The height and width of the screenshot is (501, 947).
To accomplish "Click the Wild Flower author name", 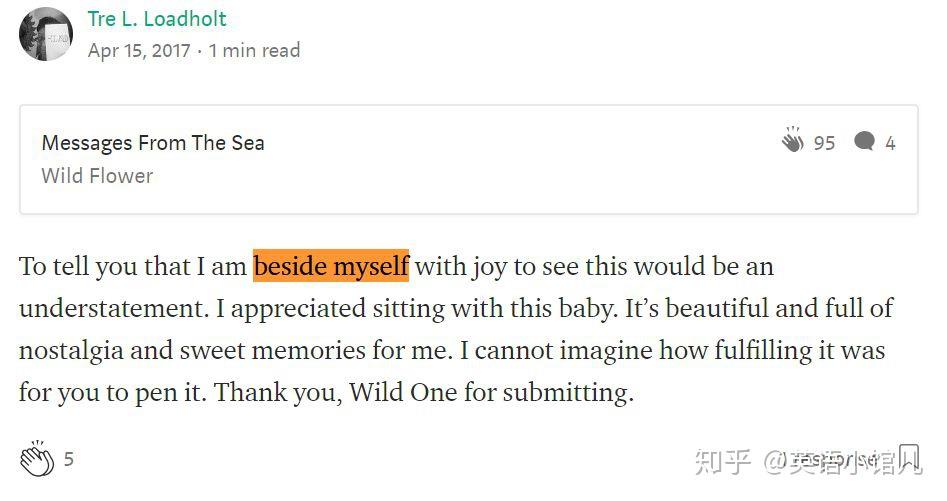I will point(97,176).
